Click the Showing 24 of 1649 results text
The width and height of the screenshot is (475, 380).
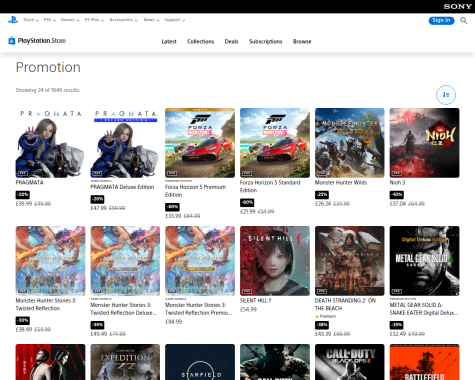[48, 90]
